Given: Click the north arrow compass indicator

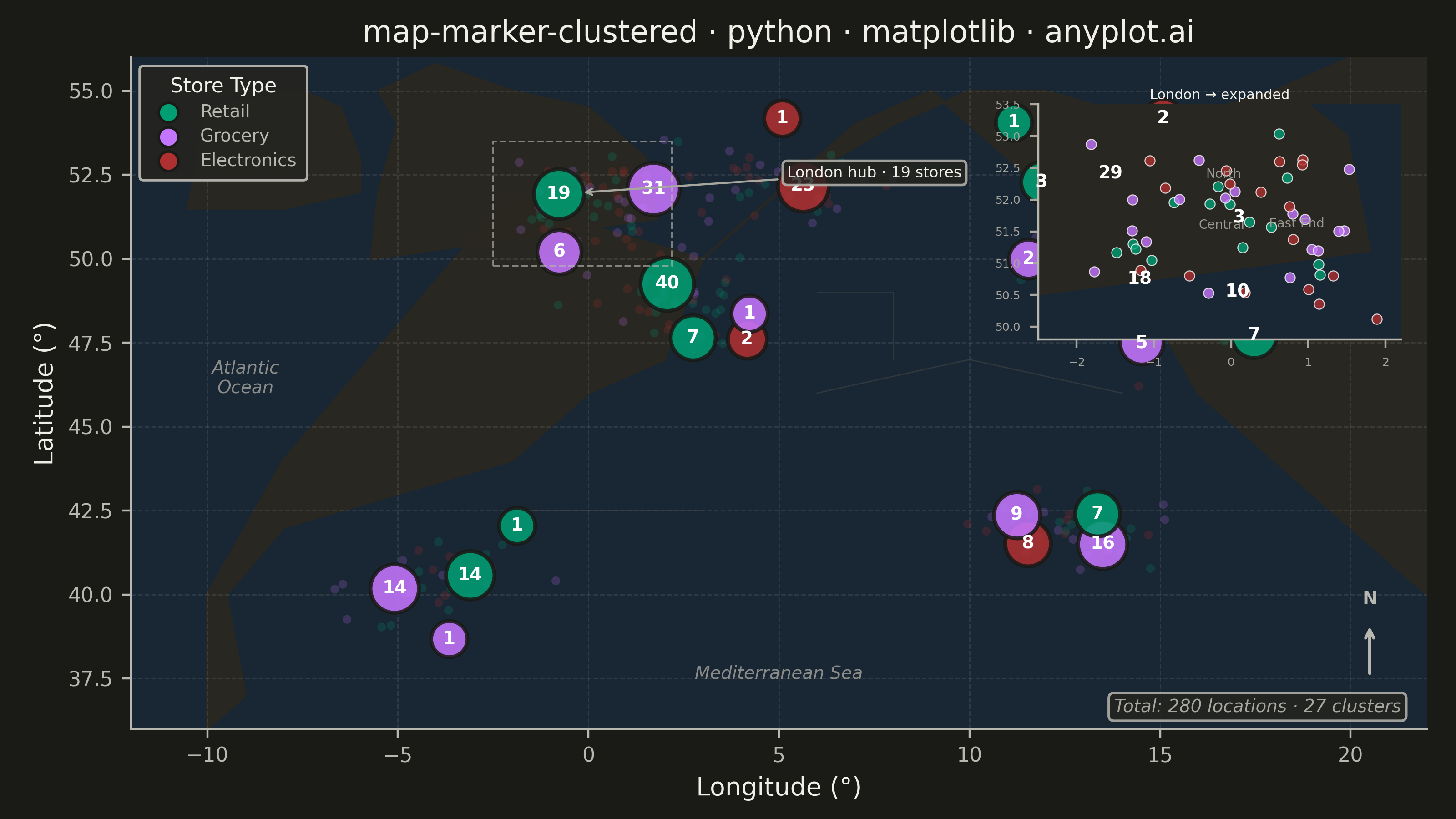Looking at the screenshot, I should (1370, 636).
